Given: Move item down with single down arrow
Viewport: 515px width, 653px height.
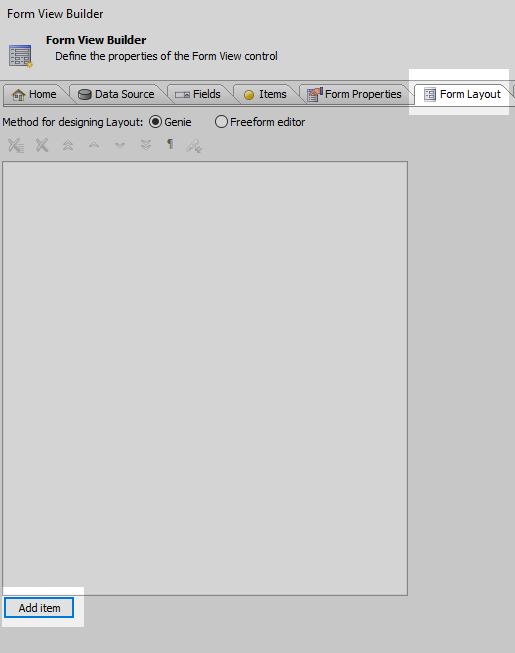Looking at the screenshot, I should (x=120, y=145).
